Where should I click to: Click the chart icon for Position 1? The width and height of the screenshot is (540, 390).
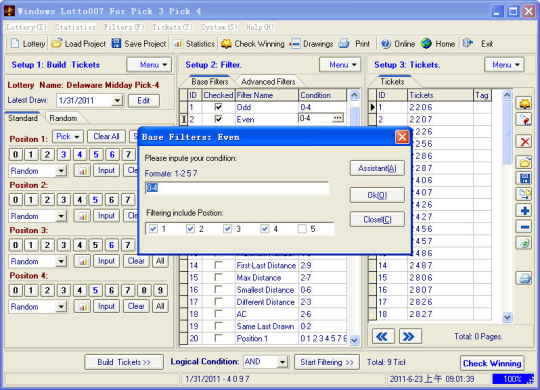(x=82, y=171)
